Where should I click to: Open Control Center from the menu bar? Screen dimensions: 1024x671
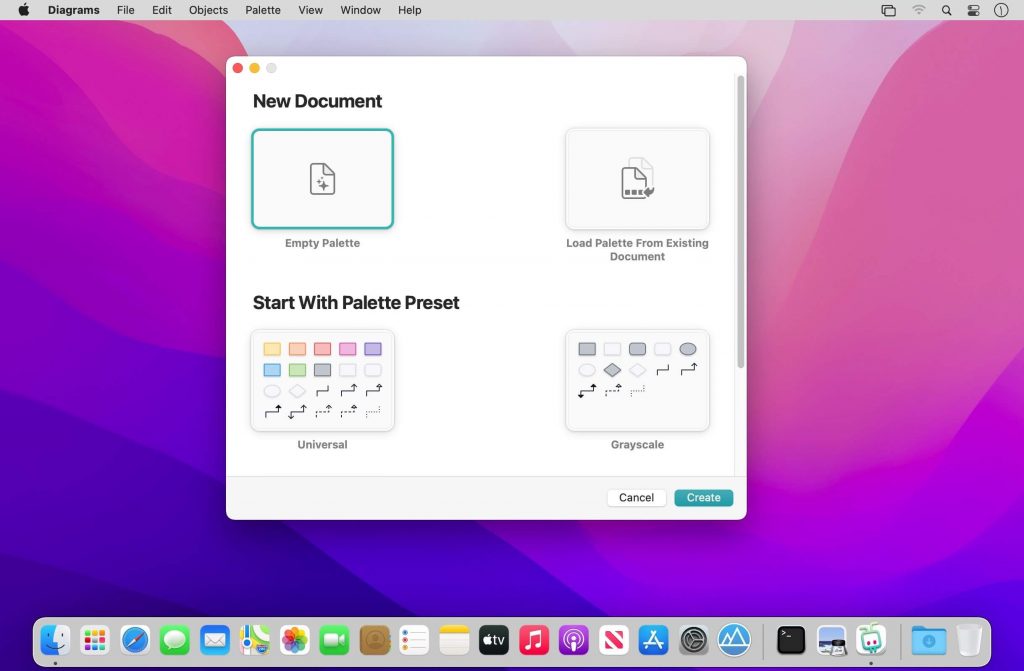click(x=974, y=10)
